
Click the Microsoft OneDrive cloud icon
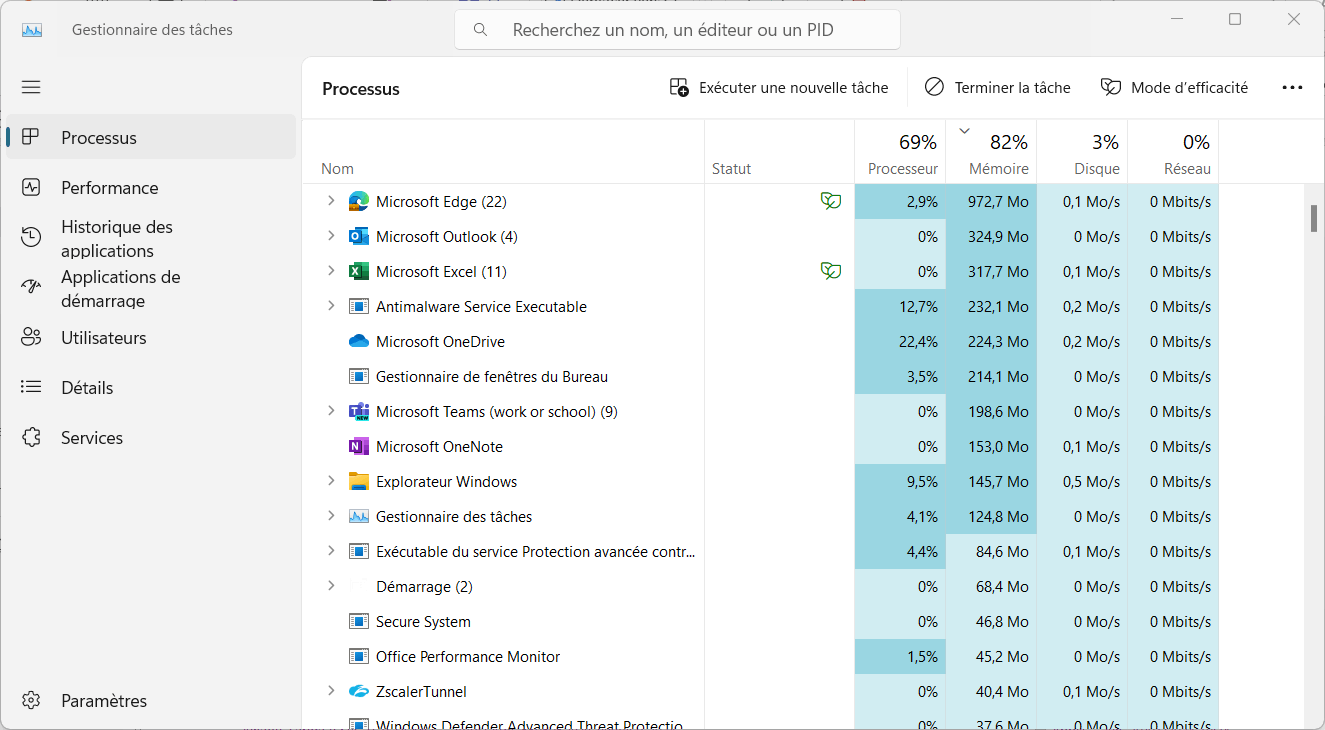pos(359,341)
